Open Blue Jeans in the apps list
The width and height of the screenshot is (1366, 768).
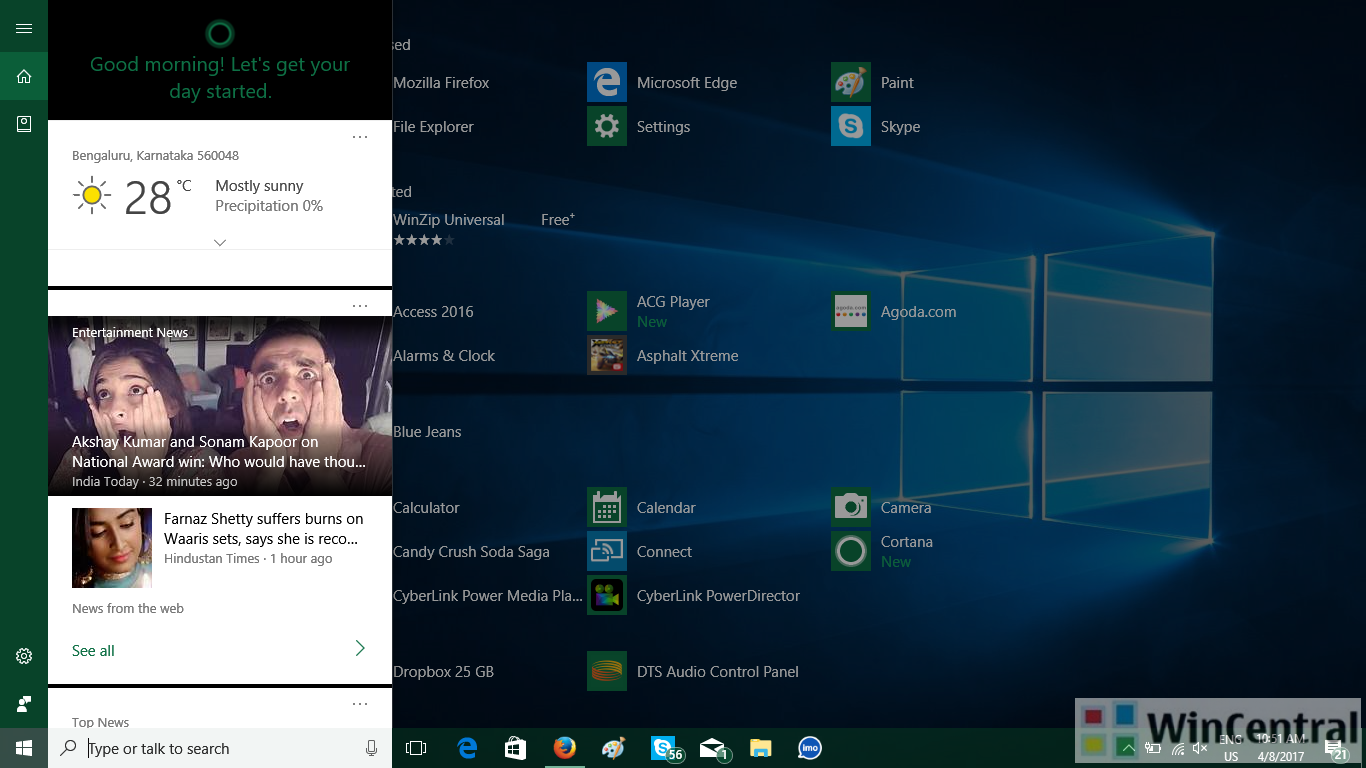tap(427, 432)
